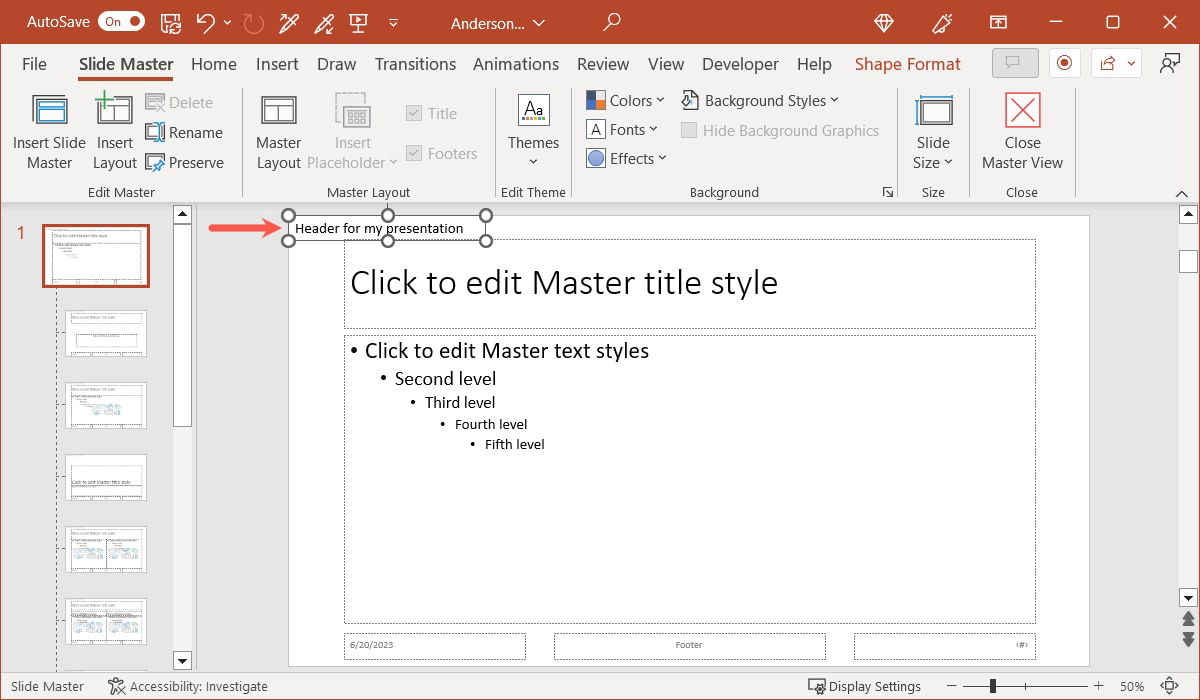Click the Rename icon in Edit Master

(x=186, y=132)
